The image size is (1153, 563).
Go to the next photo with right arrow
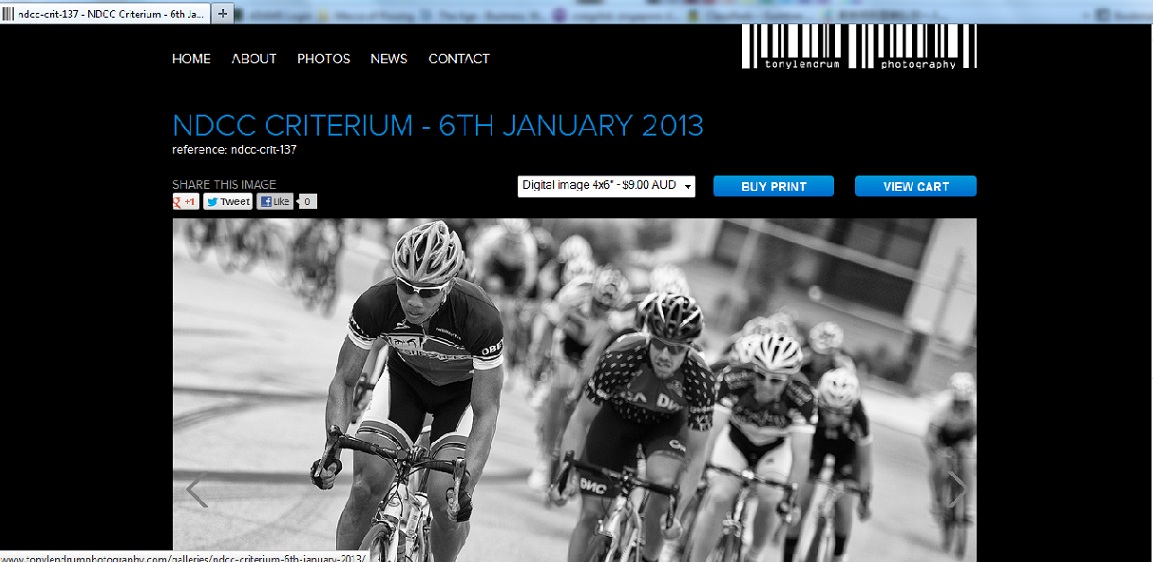[957, 490]
